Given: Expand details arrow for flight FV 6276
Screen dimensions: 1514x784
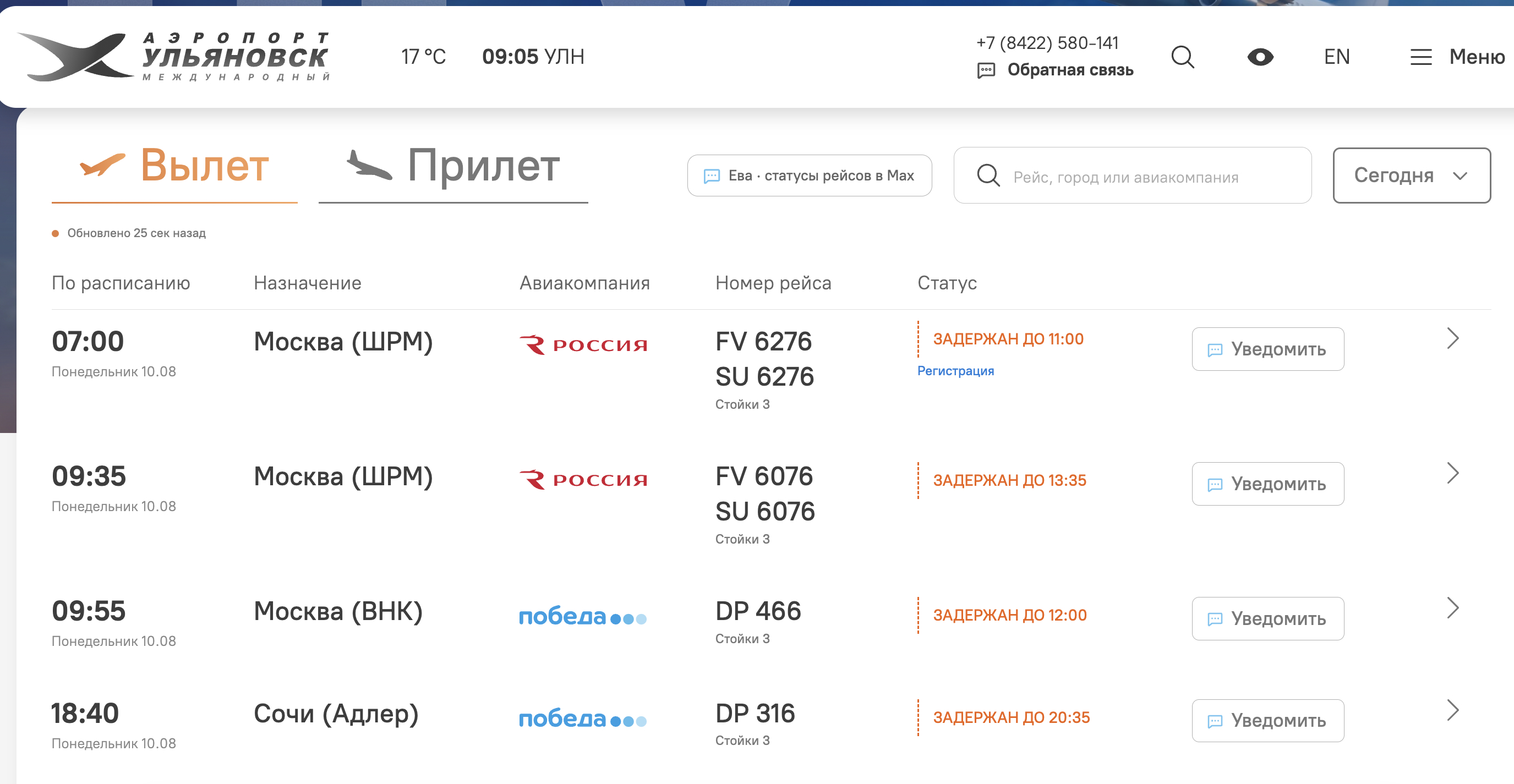Looking at the screenshot, I should tap(1452, 338).
